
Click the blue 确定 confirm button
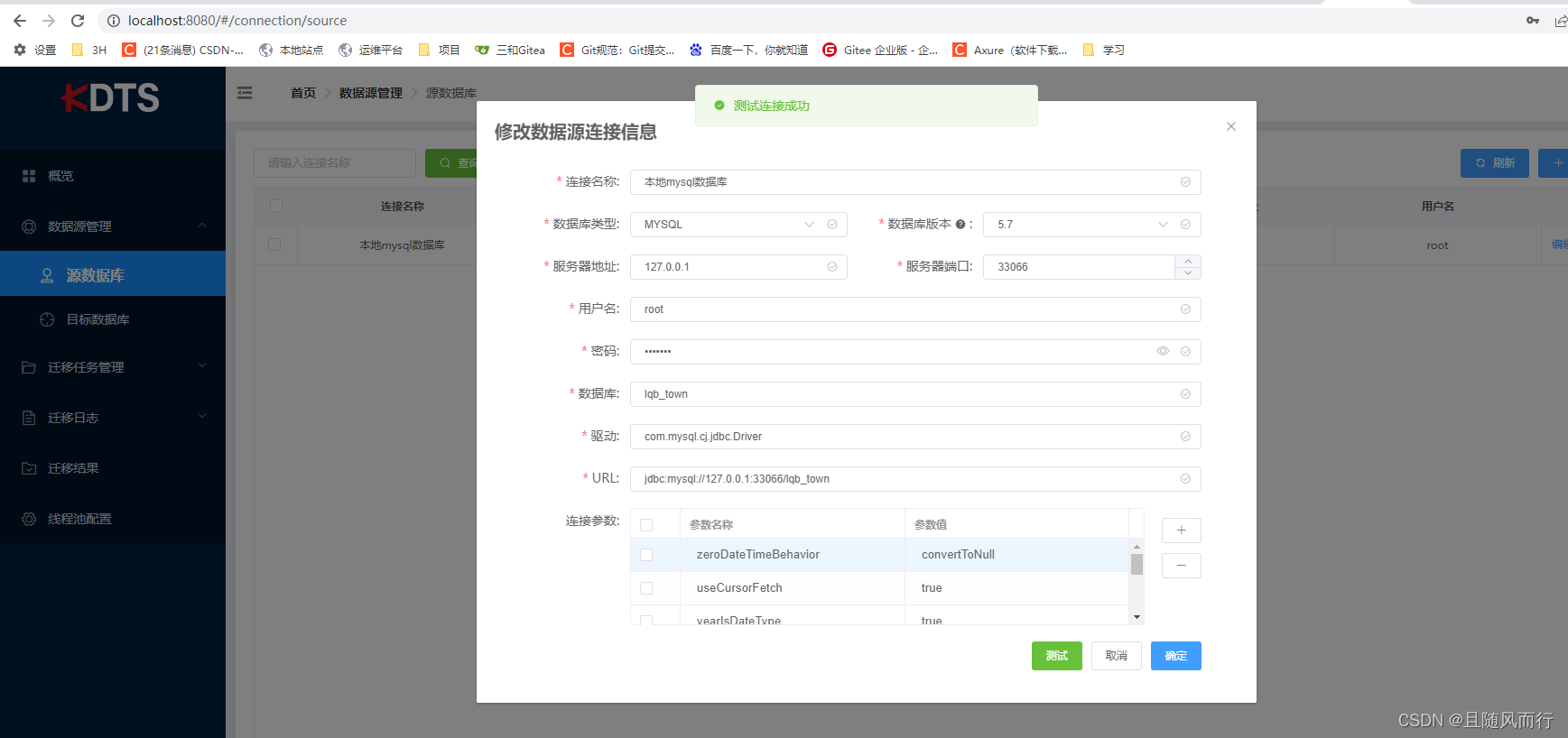pyautogui.click(x=1176, y=656)
